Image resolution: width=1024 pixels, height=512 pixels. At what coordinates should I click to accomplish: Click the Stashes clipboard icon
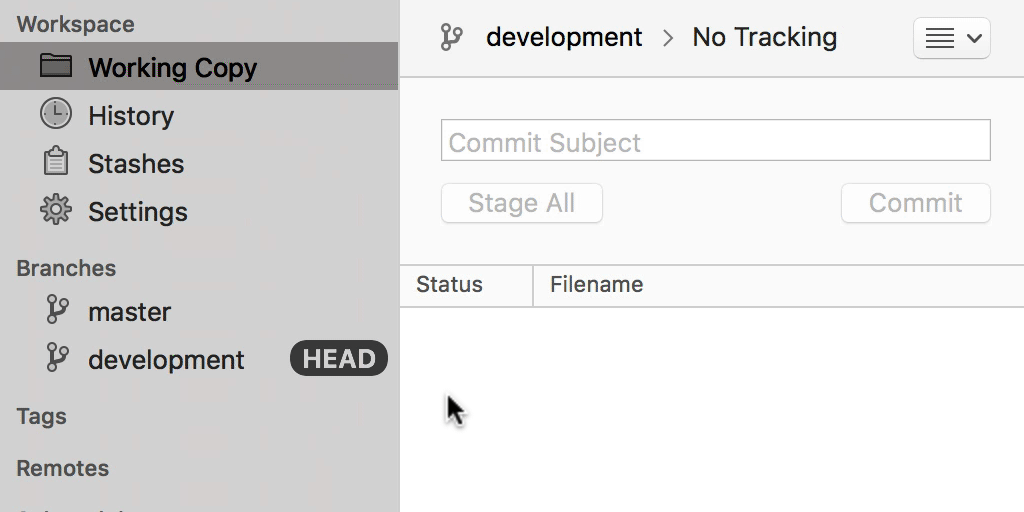(56, 162)
